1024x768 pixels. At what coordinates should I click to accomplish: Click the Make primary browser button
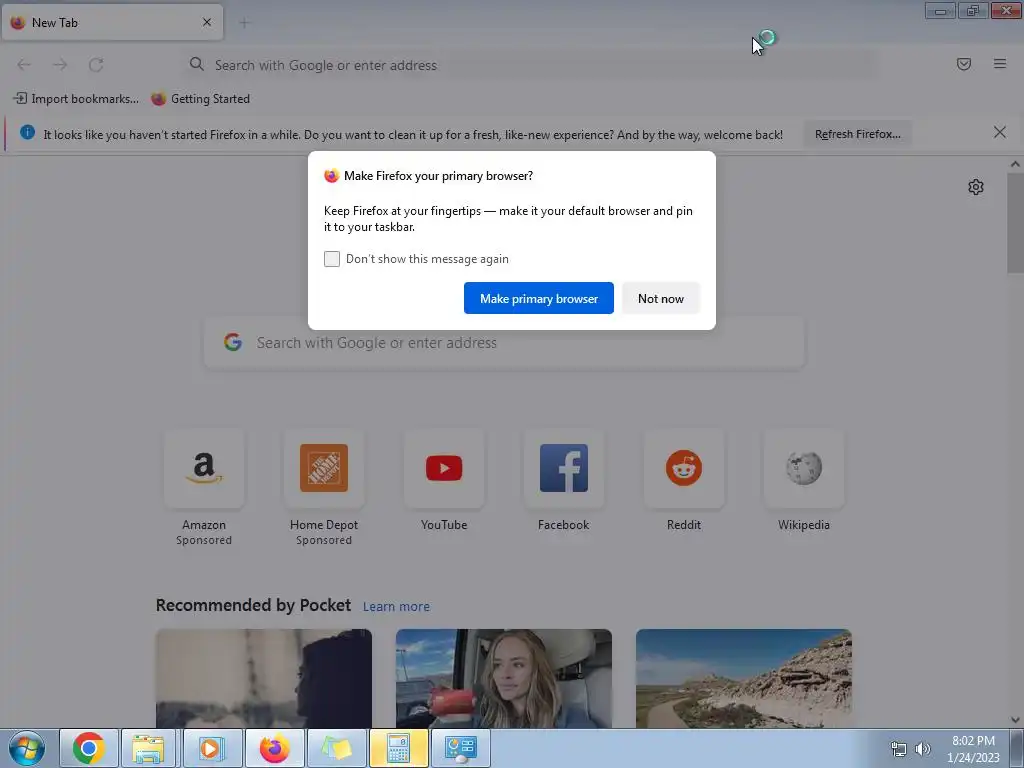coord(539,298)
